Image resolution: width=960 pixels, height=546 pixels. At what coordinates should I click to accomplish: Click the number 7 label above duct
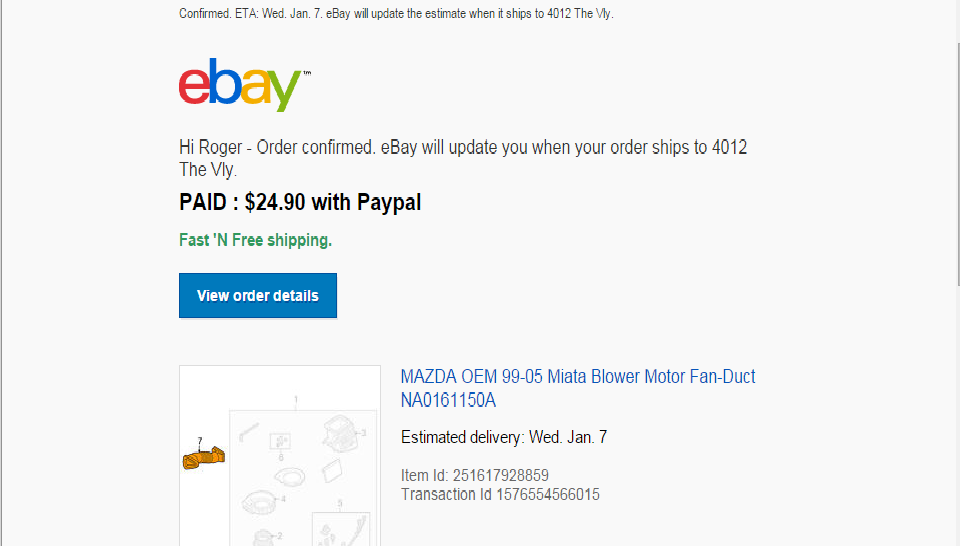(x=200, y=440)
